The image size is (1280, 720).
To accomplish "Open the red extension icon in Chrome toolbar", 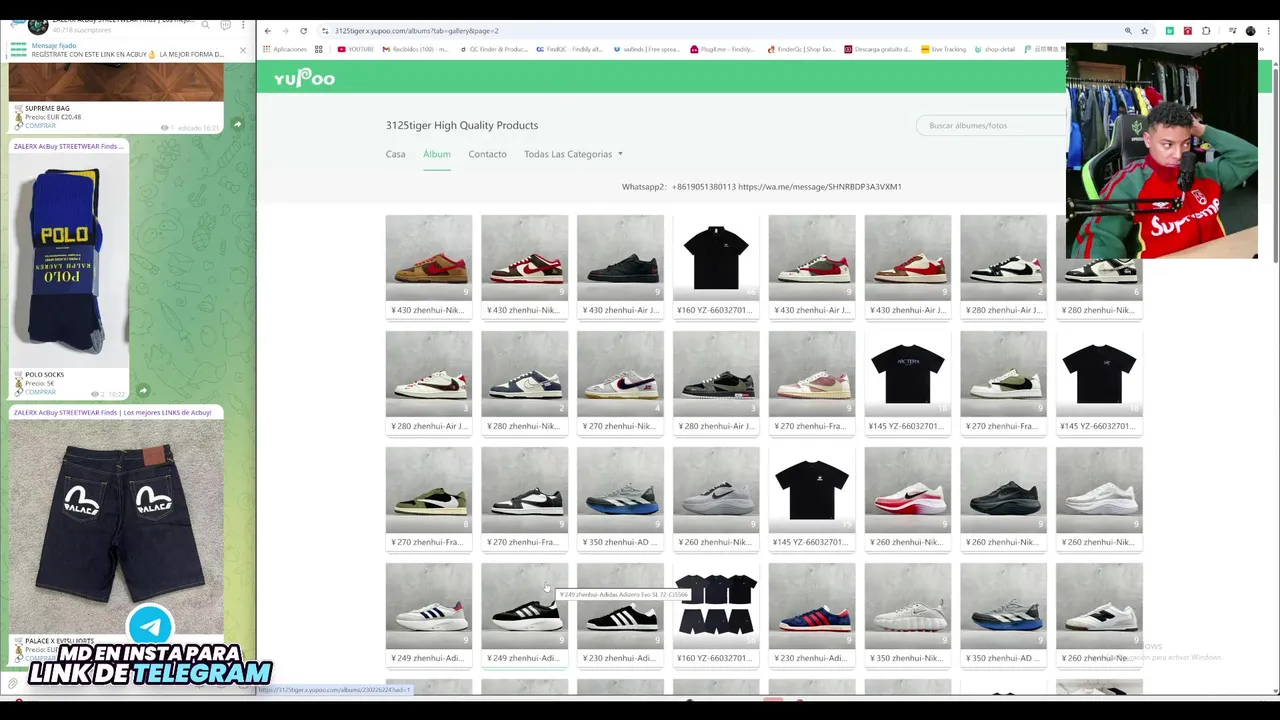I will click(x=1188, y=31).
